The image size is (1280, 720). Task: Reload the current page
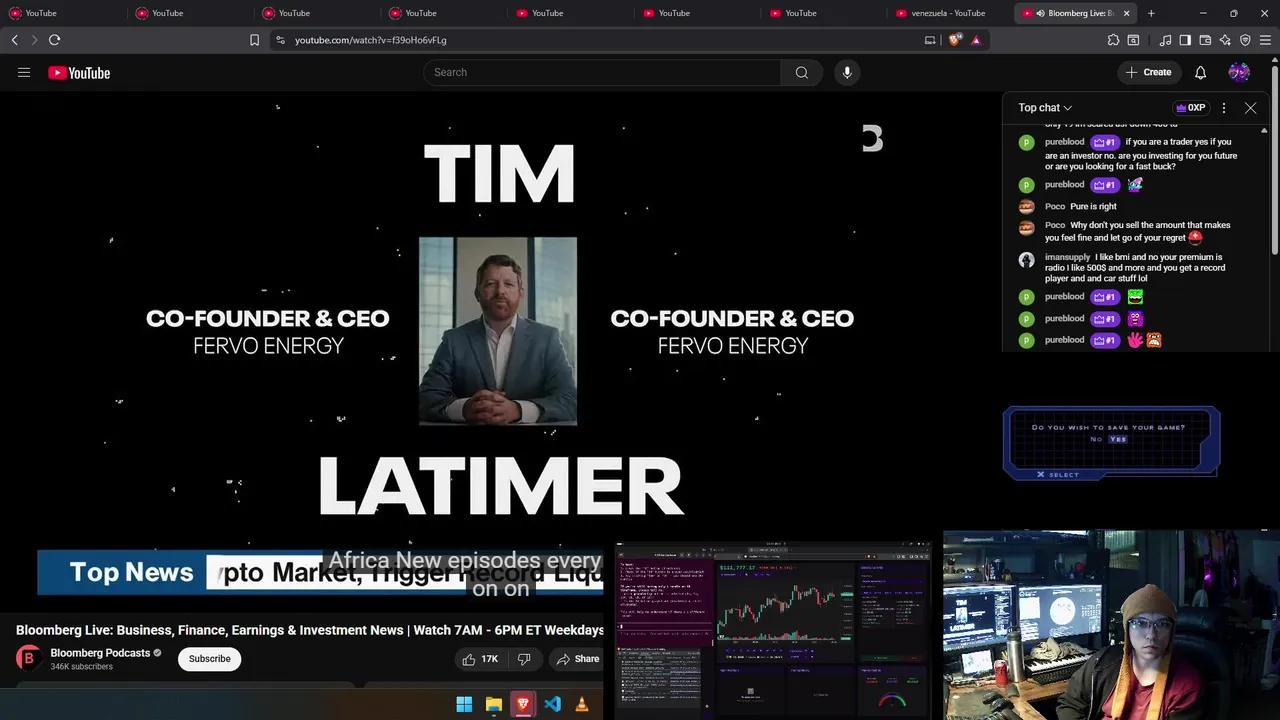55,40
